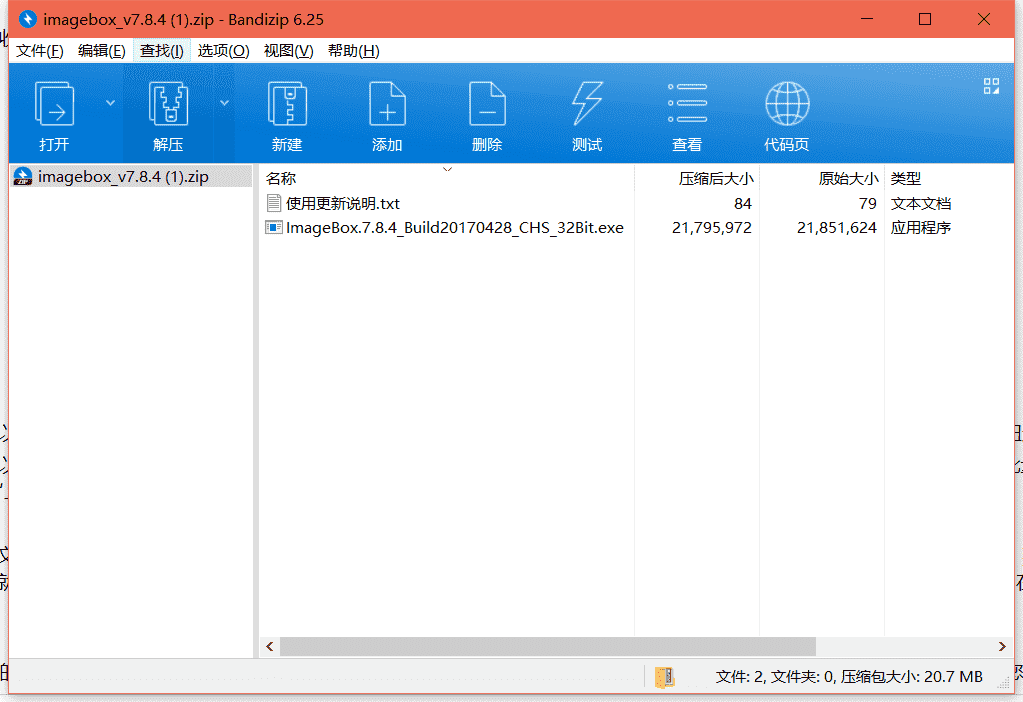Image resolution: width=1023 pixels, height=702 pixels.
Task: Click compressed size 84 cell
Action: (x=743, y=204)
